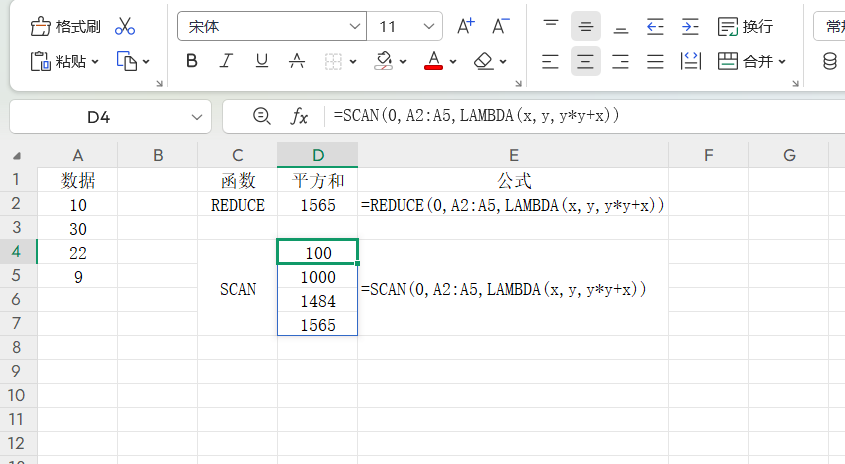Click the Cut scissors icon

coord(125,26)
